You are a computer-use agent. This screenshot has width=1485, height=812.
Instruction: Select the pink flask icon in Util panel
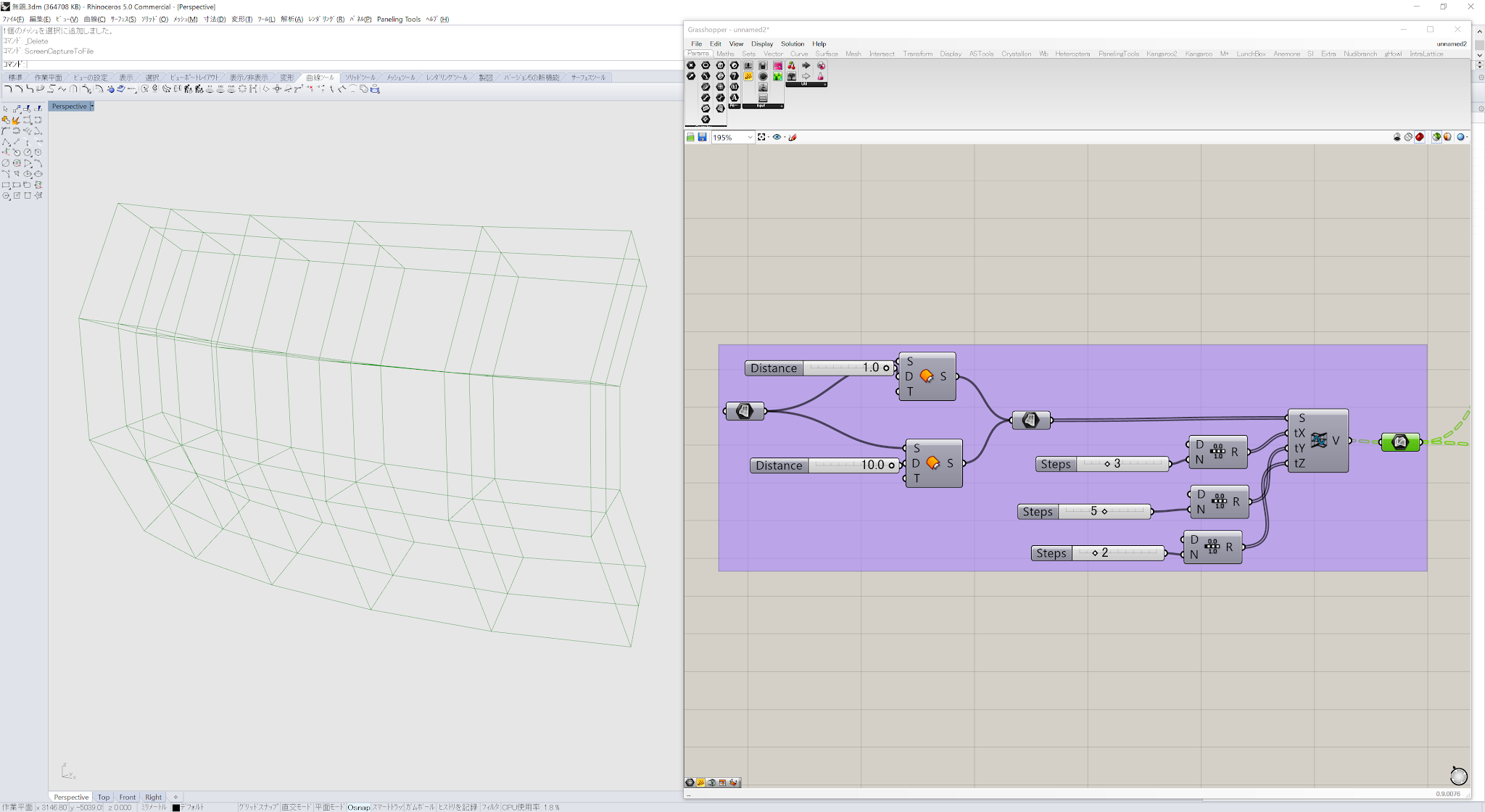click(x=820, y=76)
